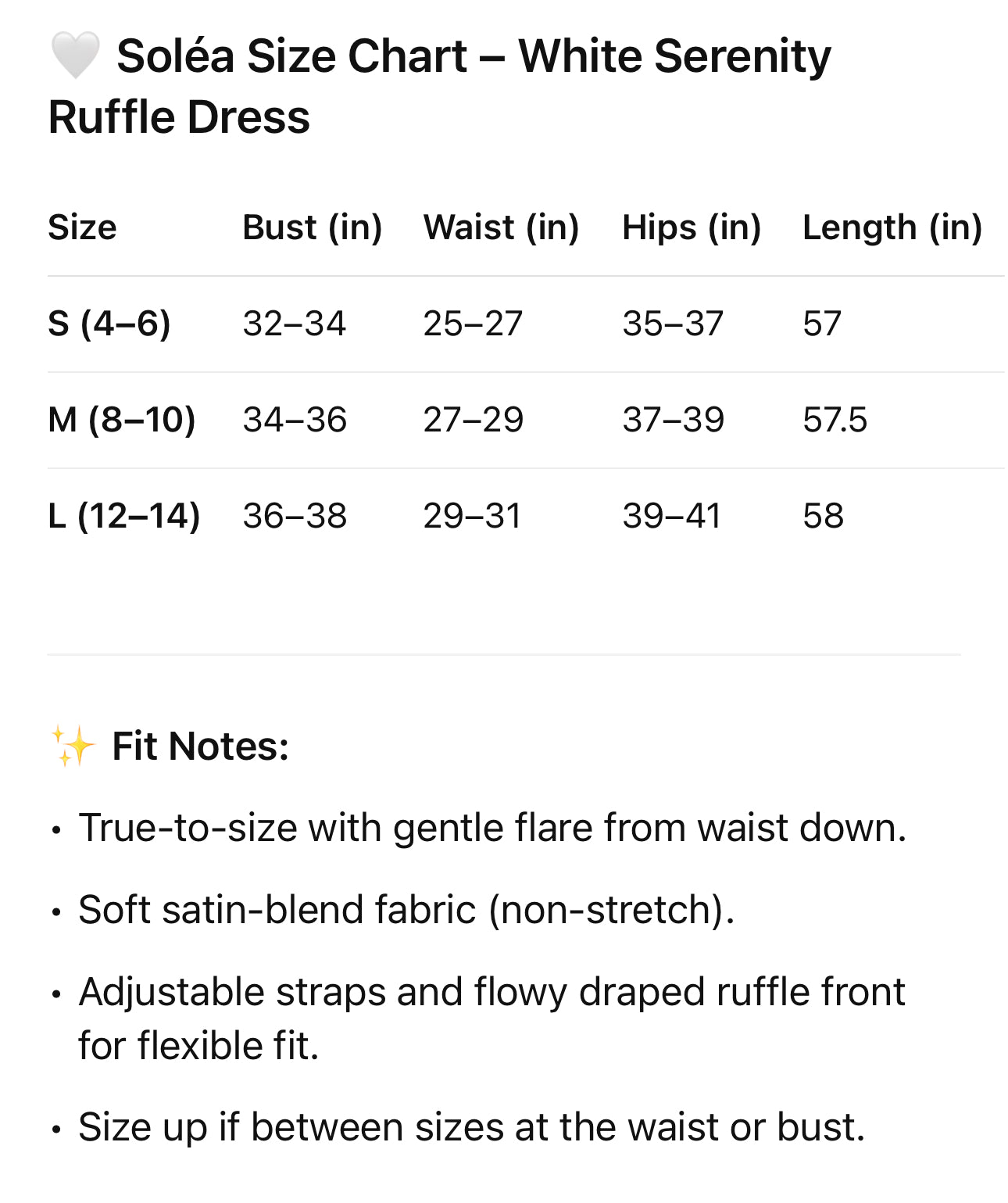This screenshot has height=1203, width=1008.
Task: Click the 39–41 hips measurement cell
Action: (x=671, y=516)
